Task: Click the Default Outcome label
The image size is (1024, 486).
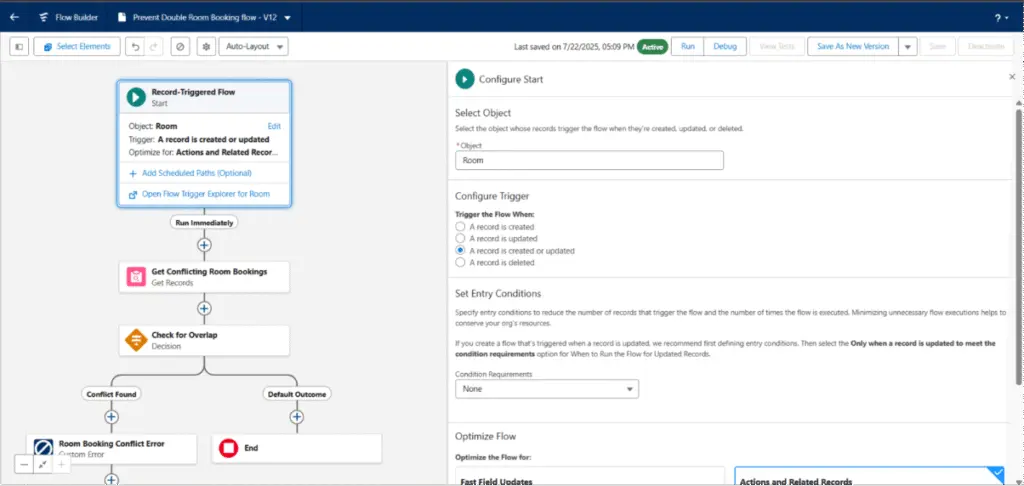Action: (x=296, y=394)
